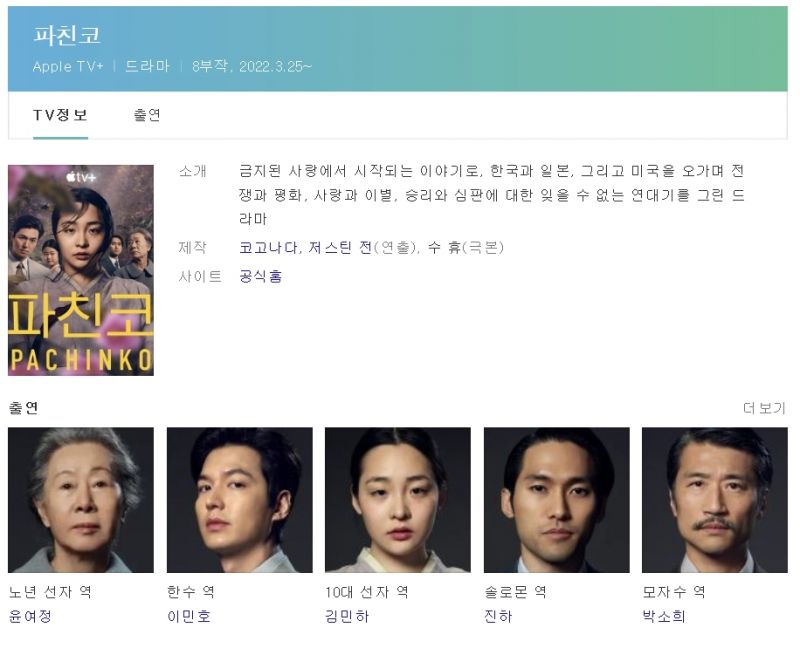Open 이민호 actor name link

[189, 616]
